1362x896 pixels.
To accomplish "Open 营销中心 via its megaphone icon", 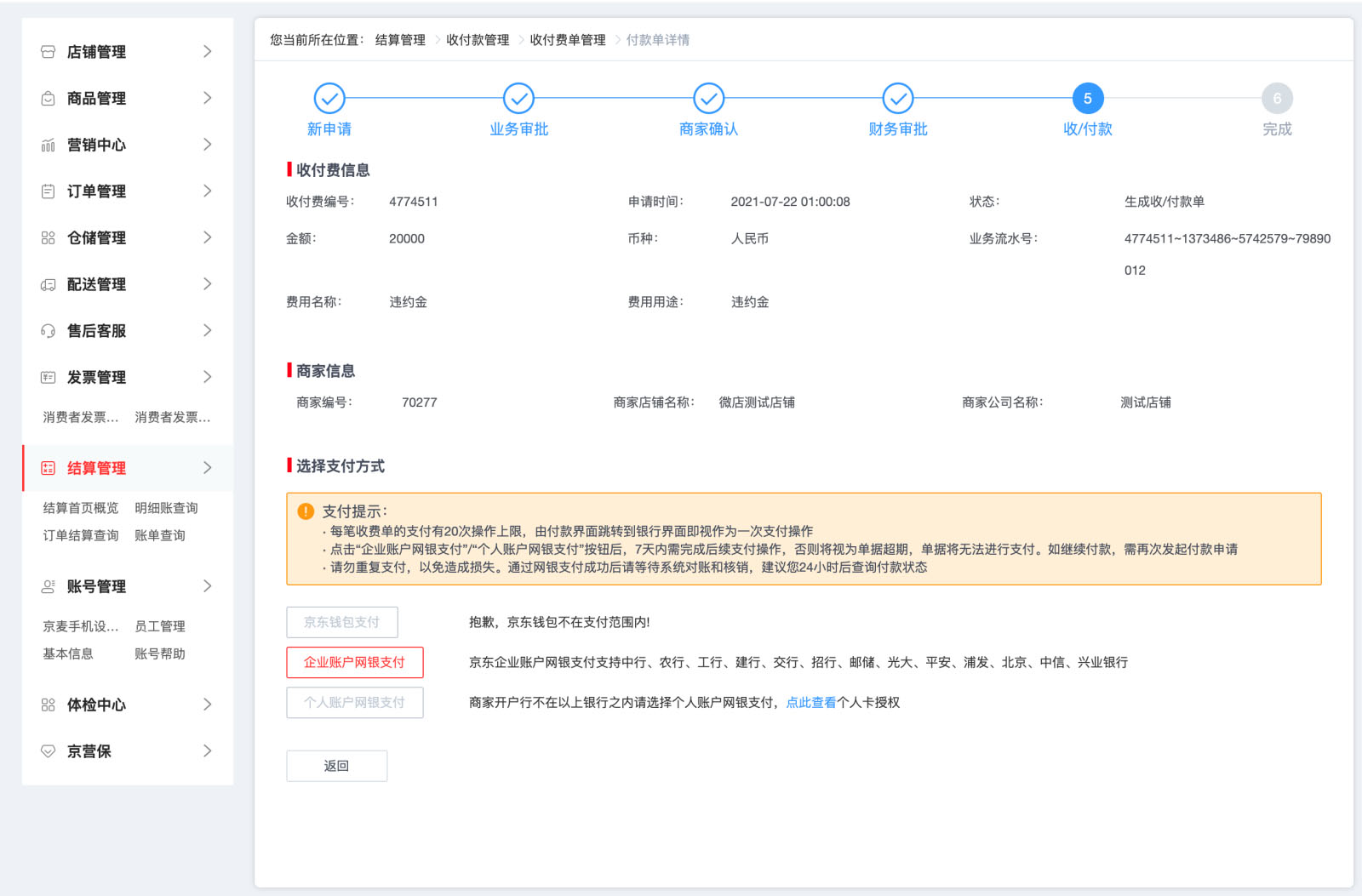I will pos(48,145).
